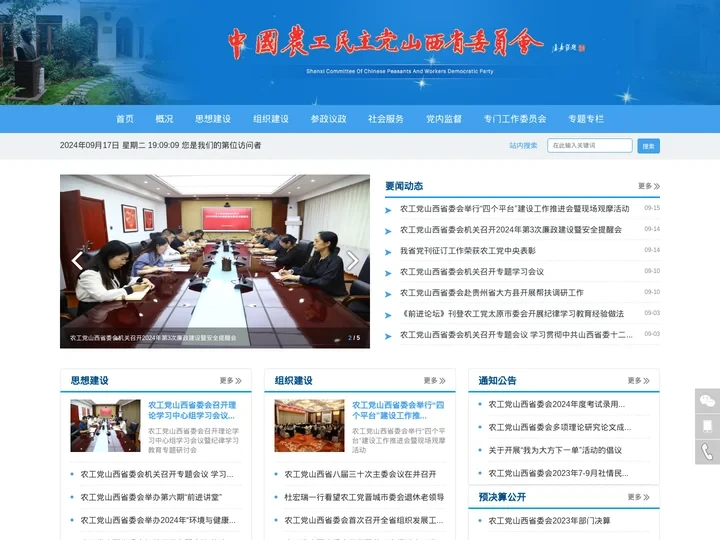Show previous slide with left carousel arrow

pyautogui.click(x=78, y=261)
